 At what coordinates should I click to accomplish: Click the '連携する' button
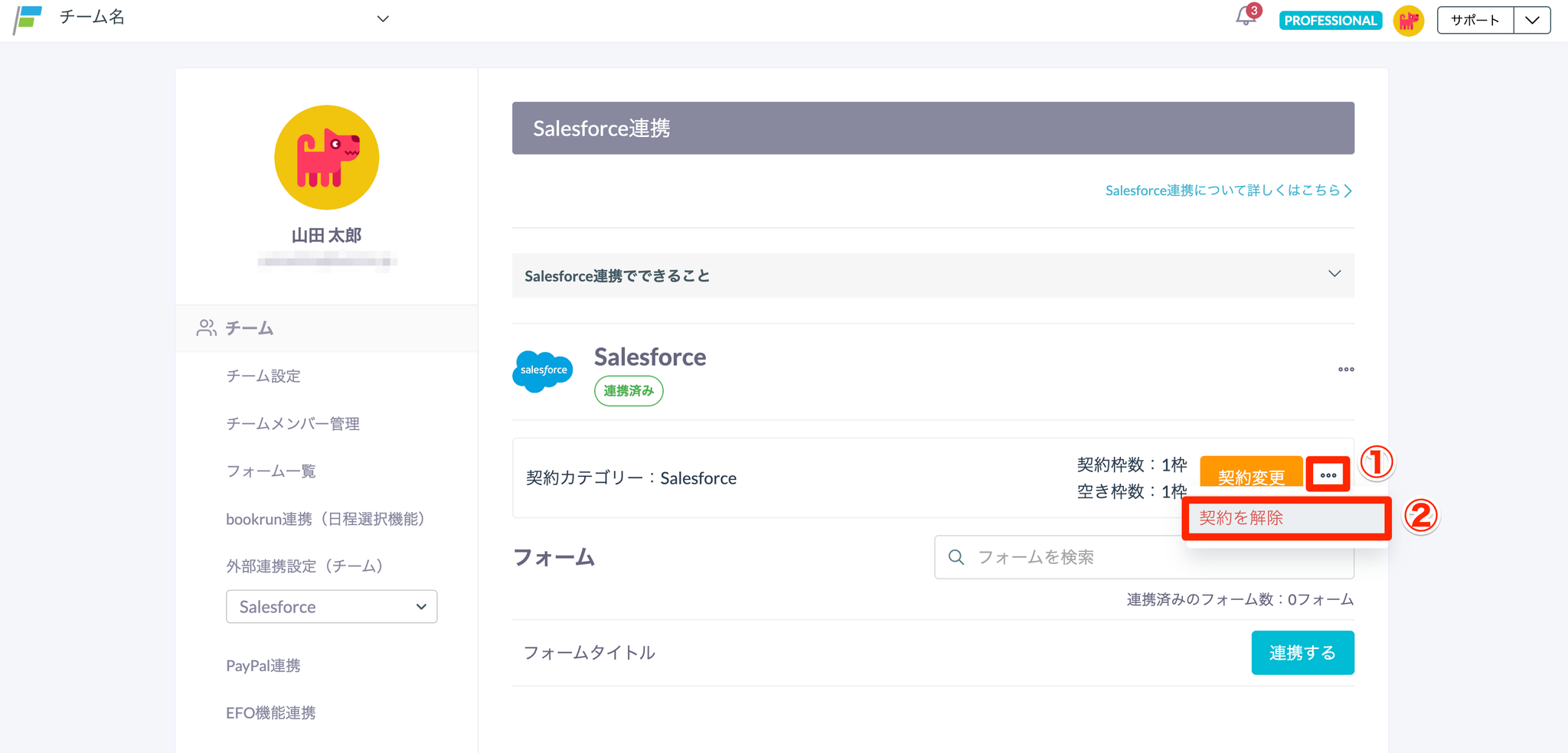pyautogui.click(x=1302, y=653)
